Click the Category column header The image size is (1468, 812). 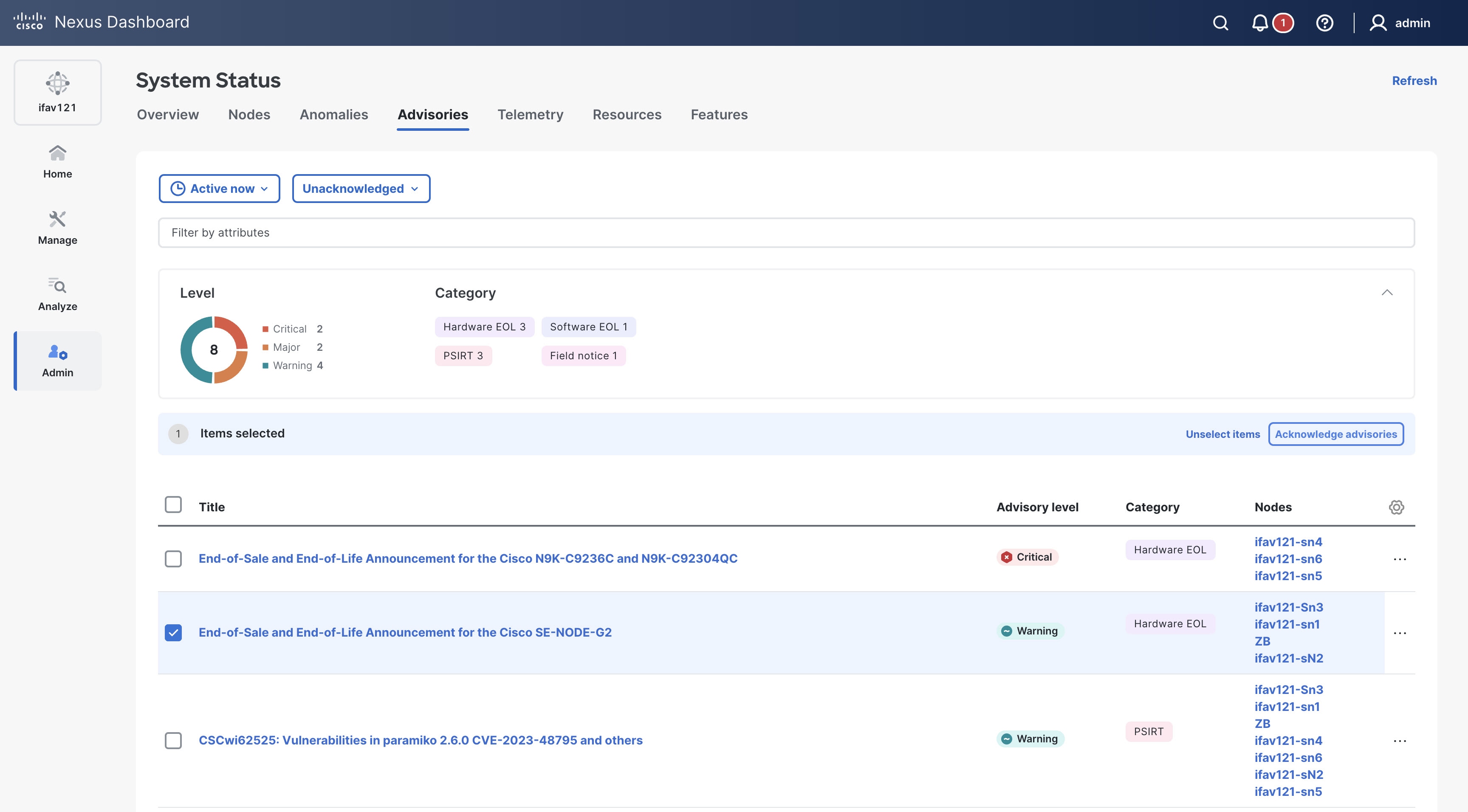[1152, 507]
